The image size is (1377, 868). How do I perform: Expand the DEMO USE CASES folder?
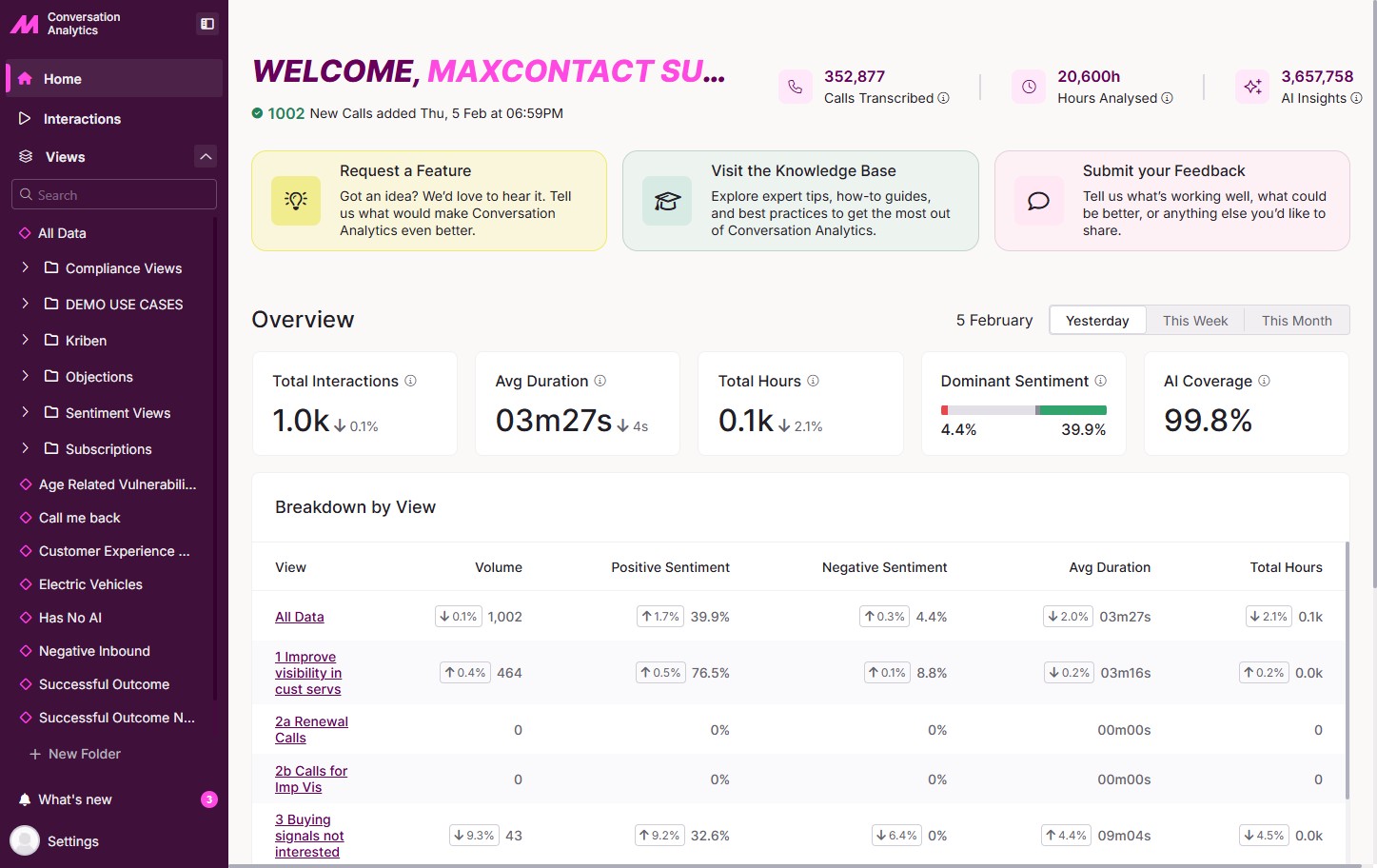point(26,305)
